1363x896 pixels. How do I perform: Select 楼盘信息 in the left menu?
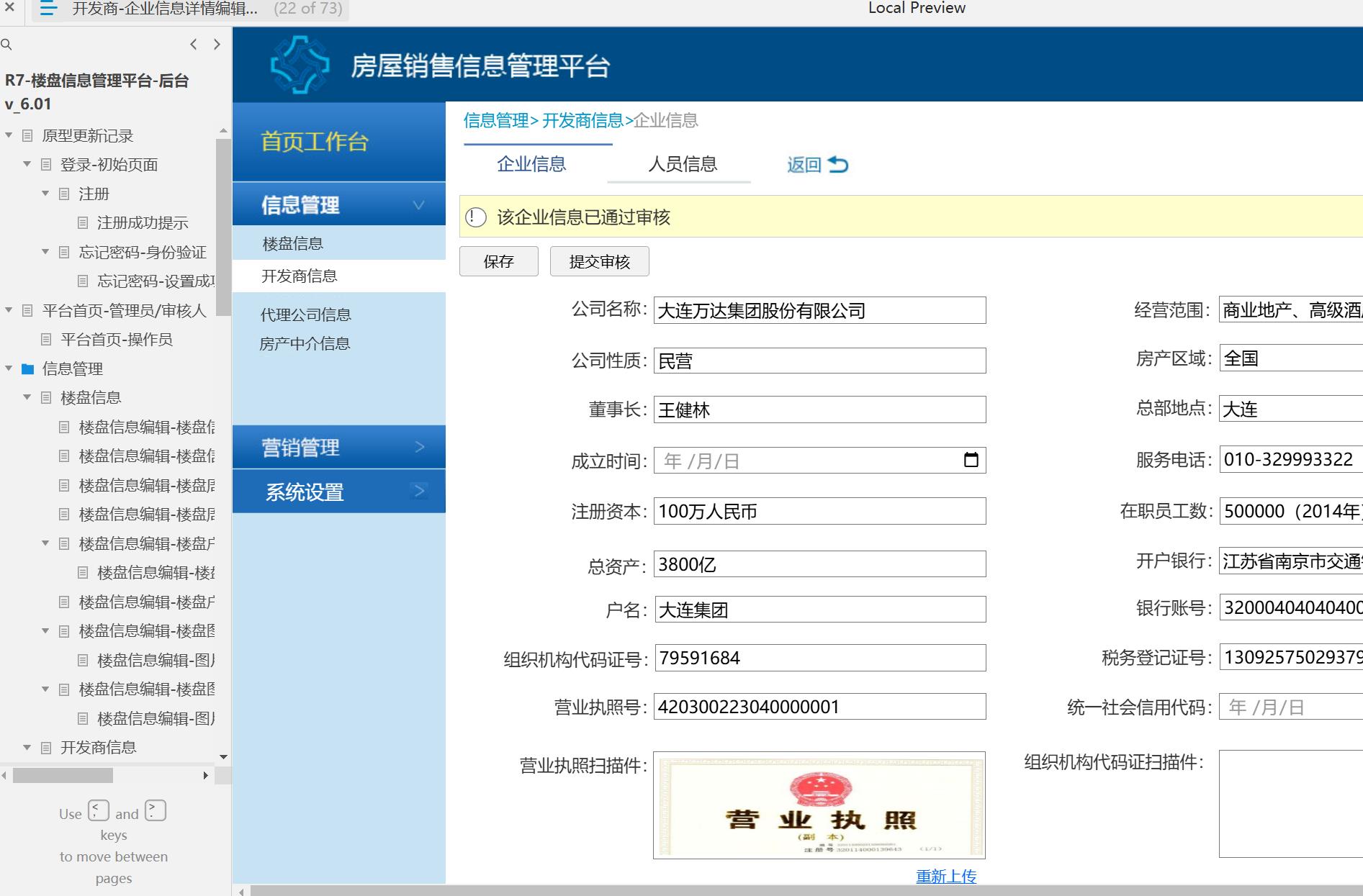click(293, 244)
